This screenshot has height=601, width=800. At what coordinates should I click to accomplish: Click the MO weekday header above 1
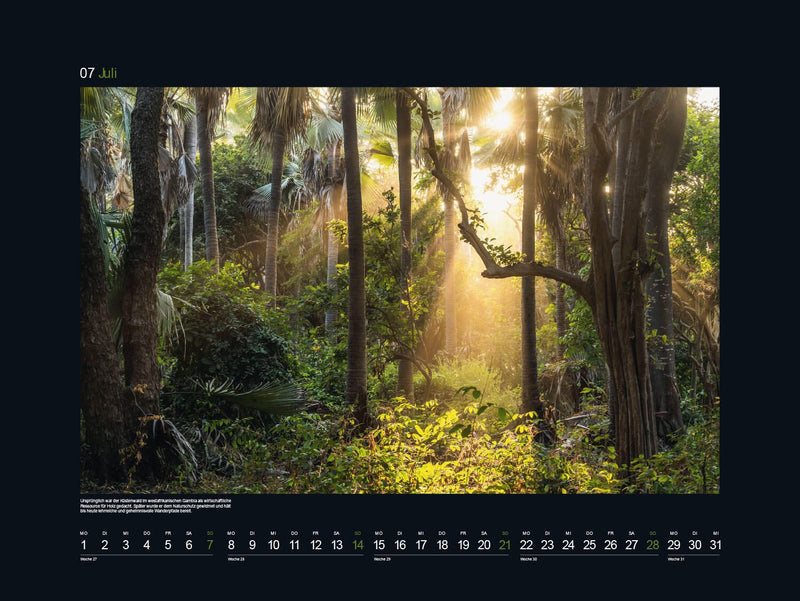point(84,533)
